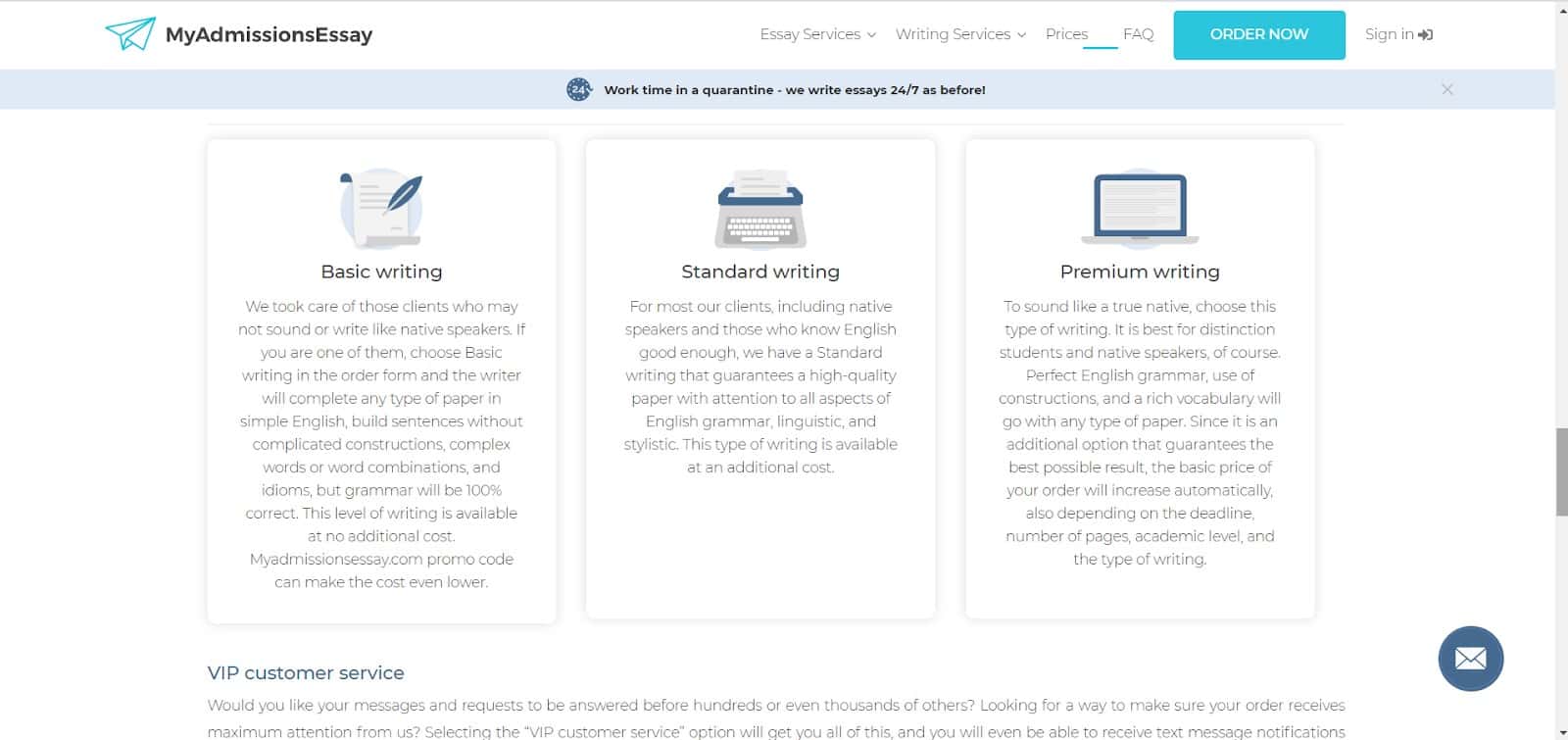
Task: Click 'at an additional cost.' in Standard writing
Action: 760,468
